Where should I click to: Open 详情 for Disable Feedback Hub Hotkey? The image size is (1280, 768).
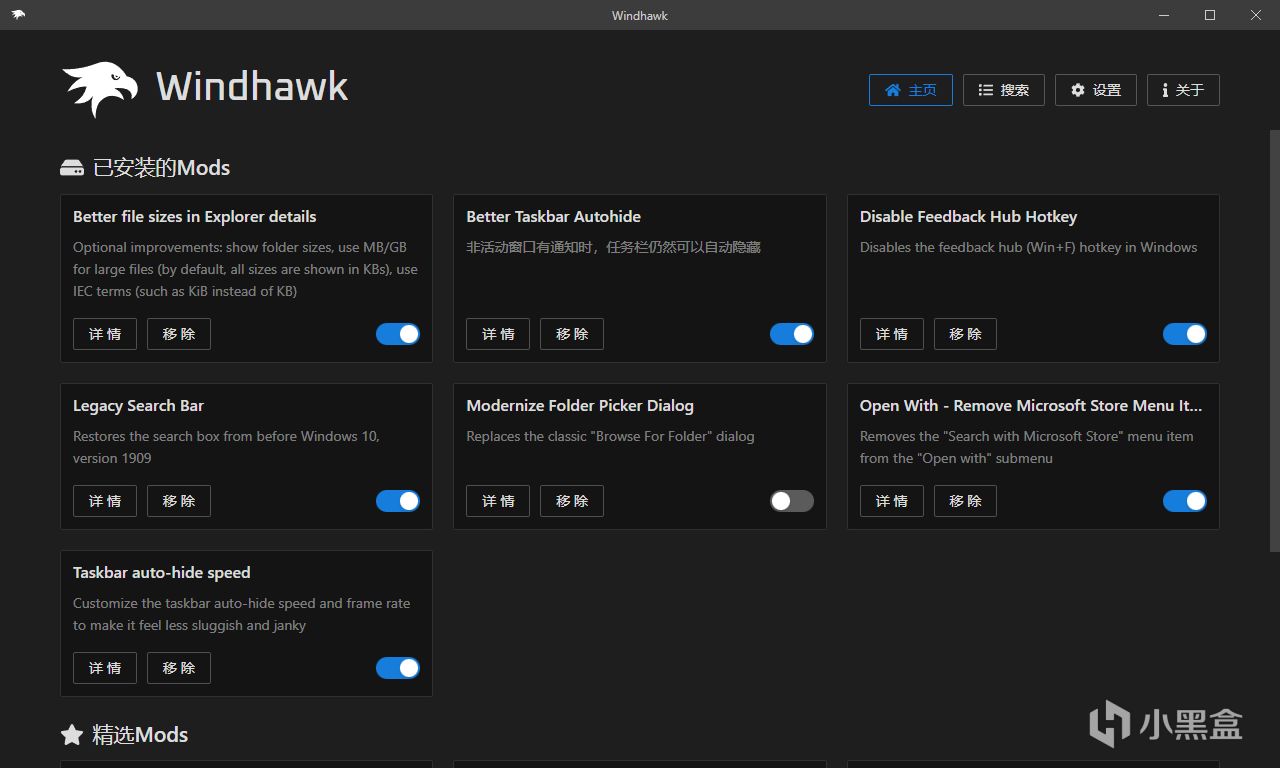click(x=892, y=334)
